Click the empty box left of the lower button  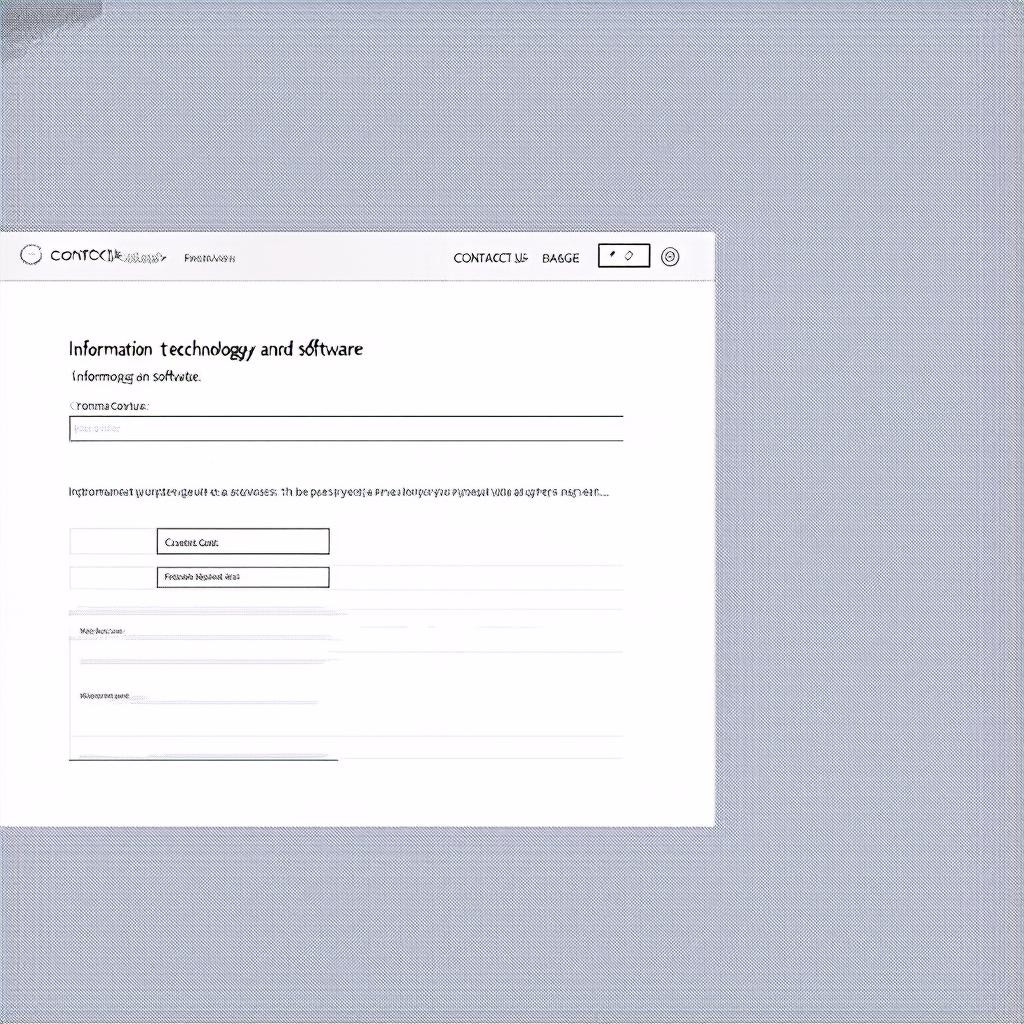pyautogui.click(x=113, y=577)
